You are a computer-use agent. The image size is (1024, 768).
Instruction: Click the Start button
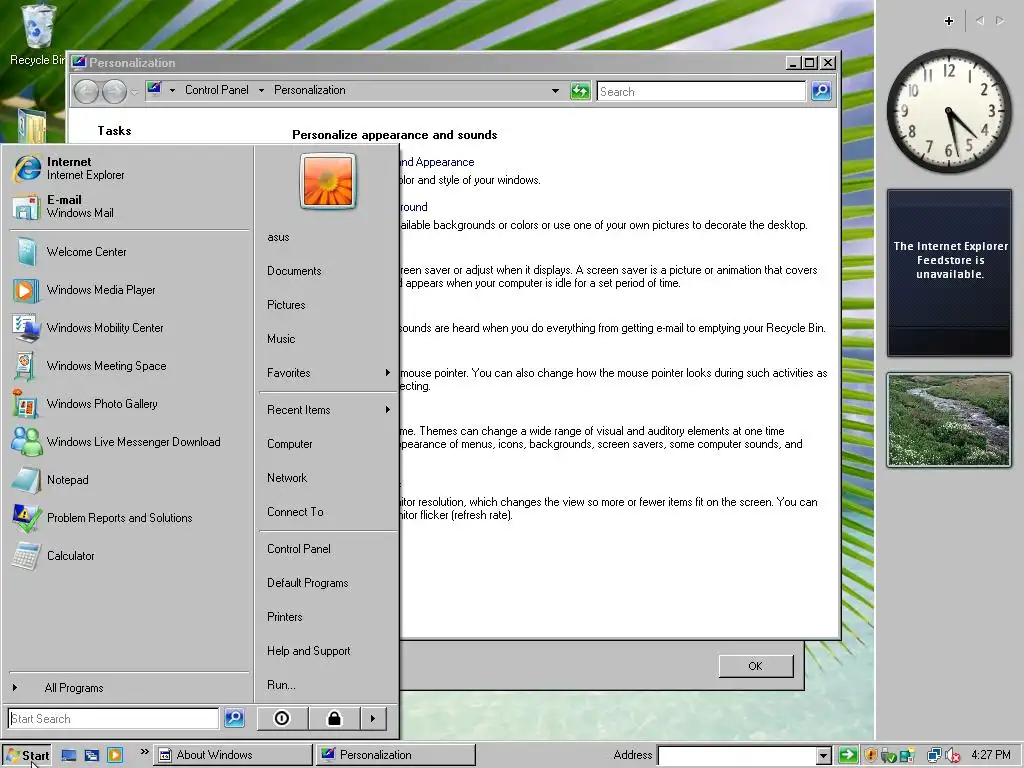coord(27,756)
